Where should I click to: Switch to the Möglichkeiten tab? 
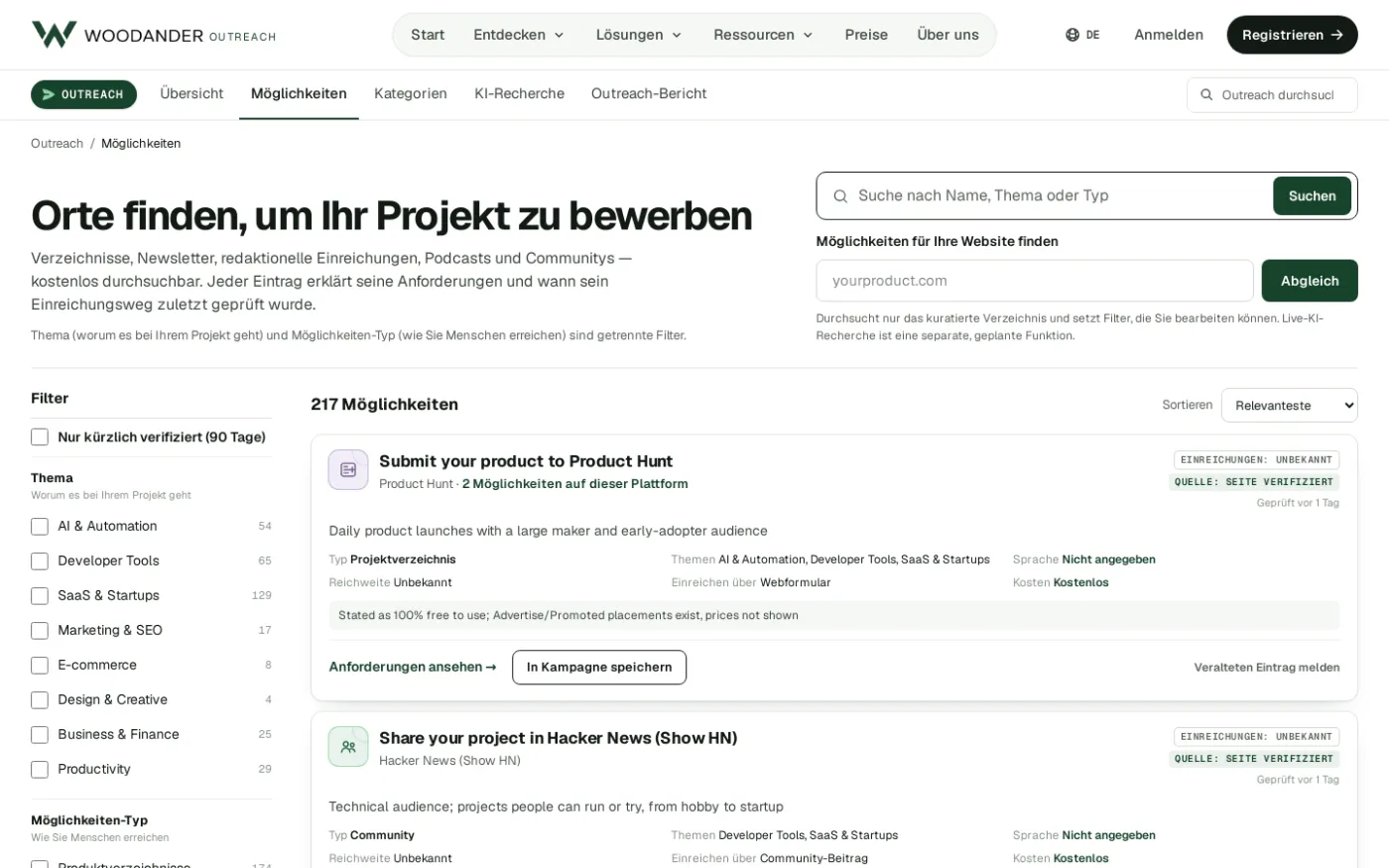tap(299, 94)
